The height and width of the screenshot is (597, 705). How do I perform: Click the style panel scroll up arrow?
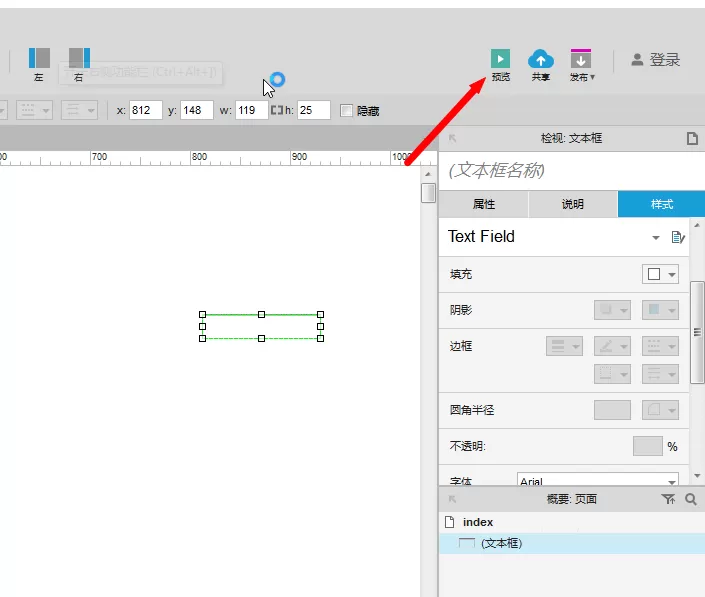[697, 225]
